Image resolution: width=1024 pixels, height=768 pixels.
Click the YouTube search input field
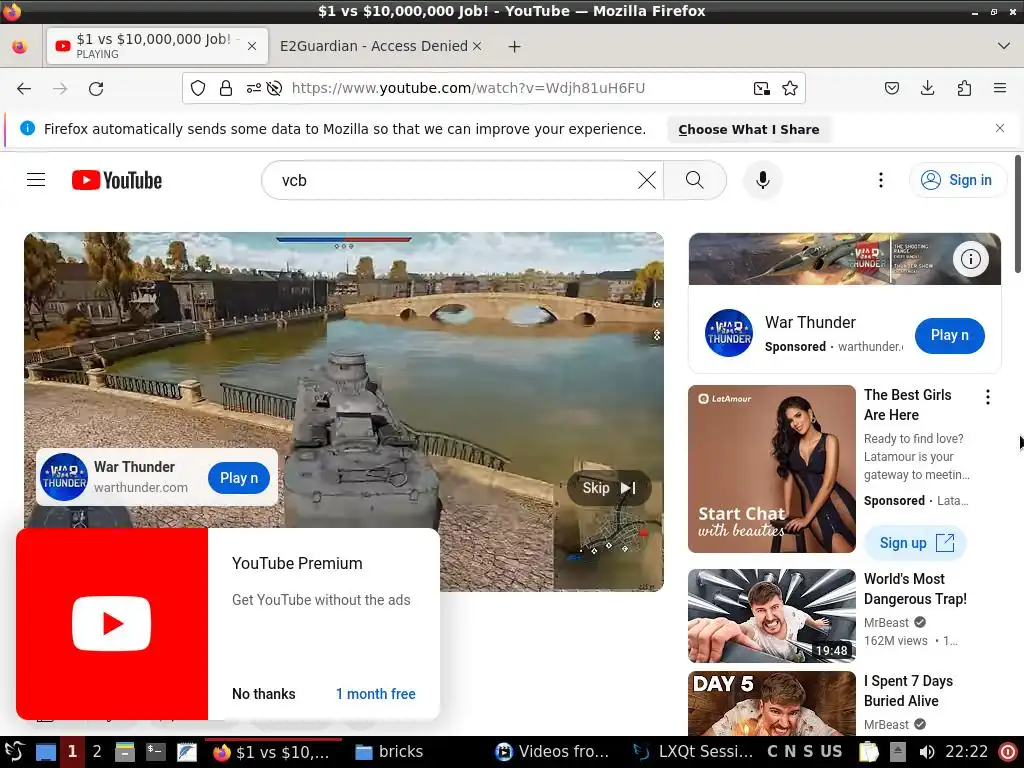pyautogui.click(x=457, y=180)
